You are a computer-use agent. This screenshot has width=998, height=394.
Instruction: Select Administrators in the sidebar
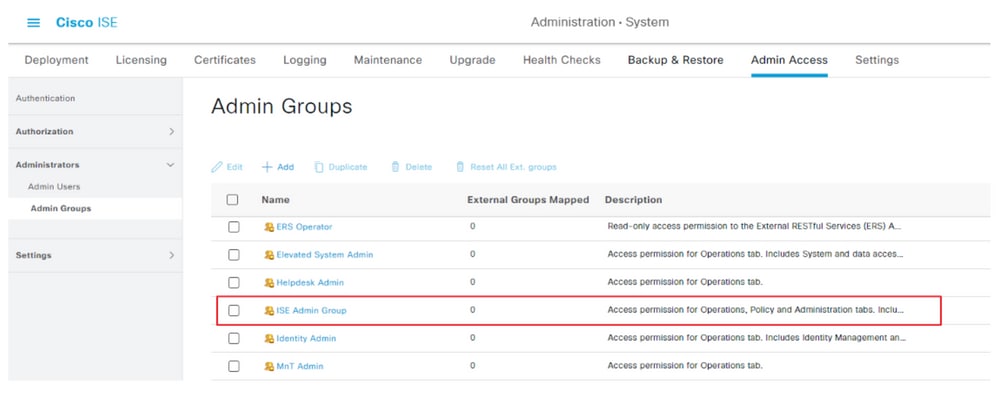[x=48, y=165]
